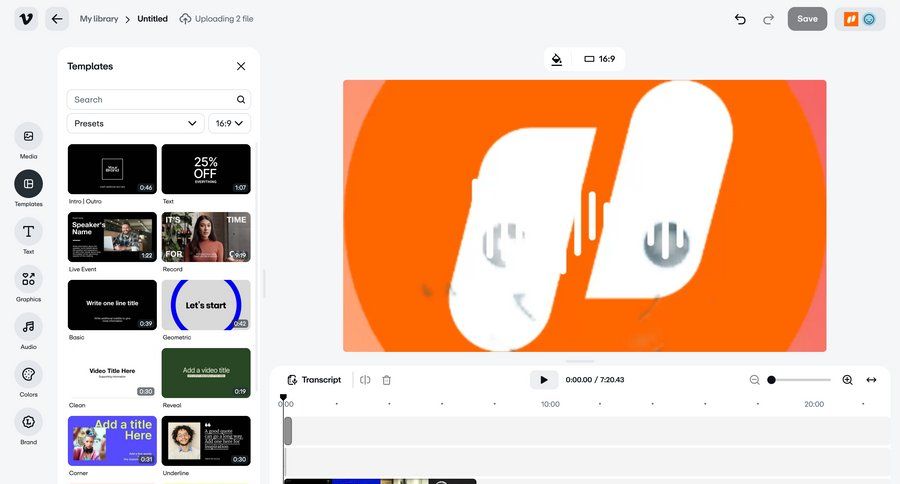Go back using the arrow button
The image size is (900, 484).
(x=57, y=19)
